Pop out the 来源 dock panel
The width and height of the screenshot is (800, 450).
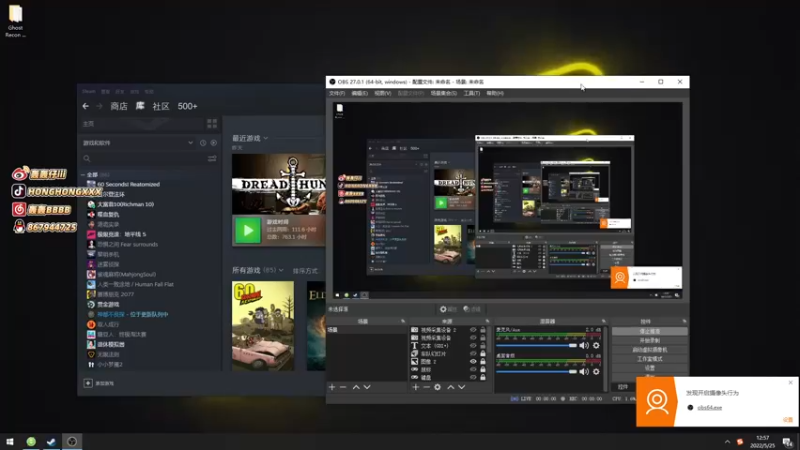click(487, 321)
